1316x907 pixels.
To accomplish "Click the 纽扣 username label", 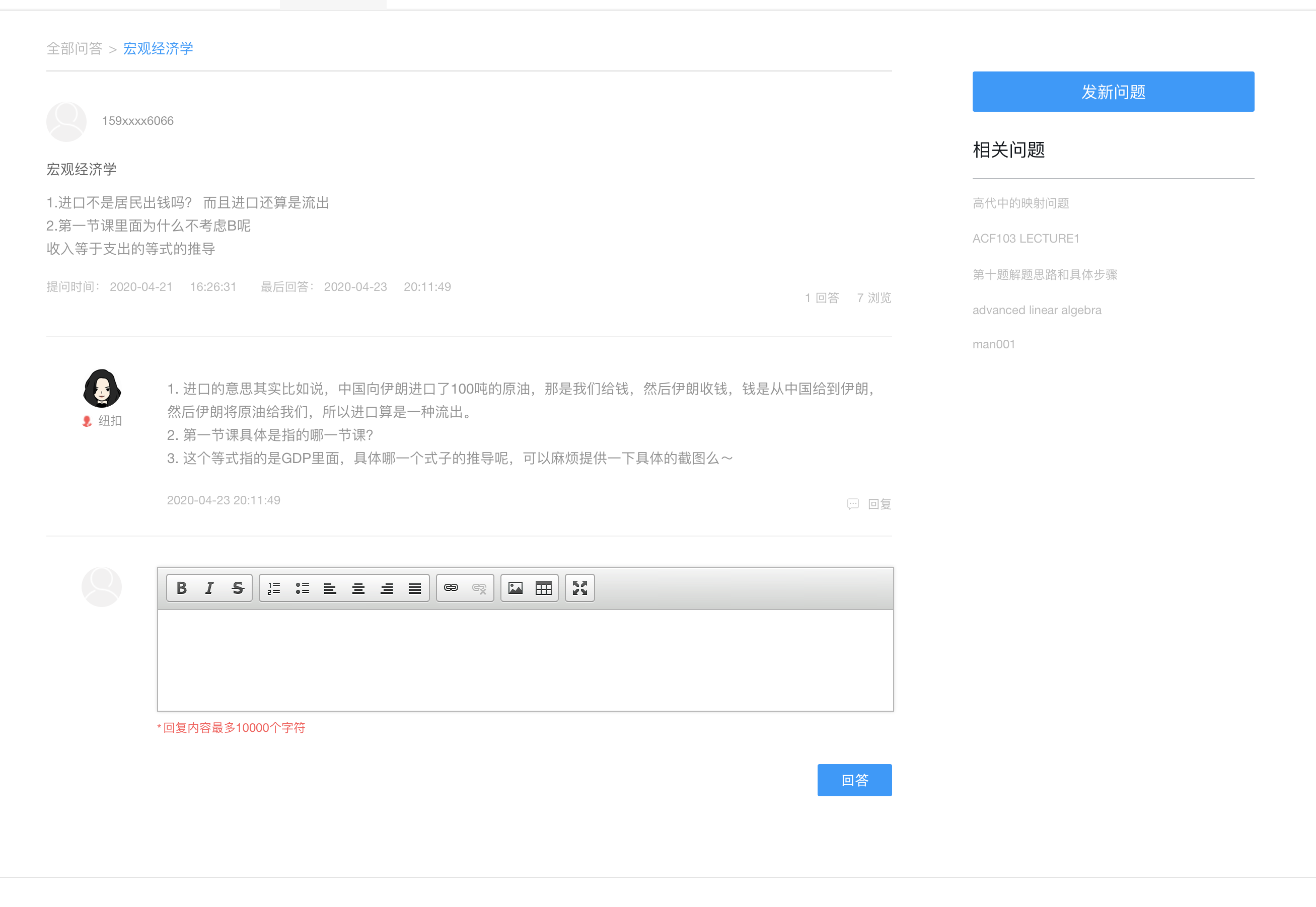I will pos(110,421).
